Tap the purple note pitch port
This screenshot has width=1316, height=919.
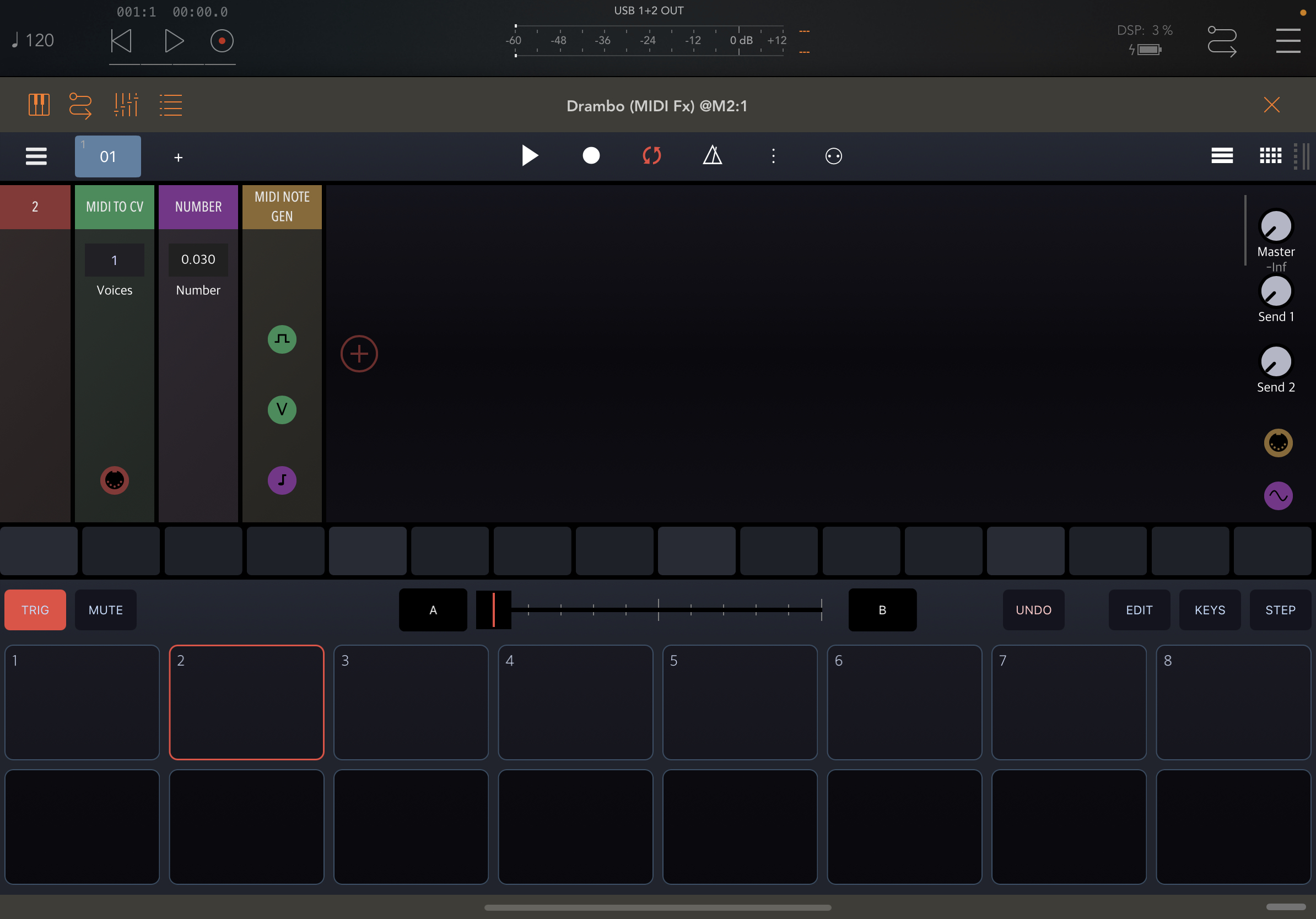coord(282,480)
